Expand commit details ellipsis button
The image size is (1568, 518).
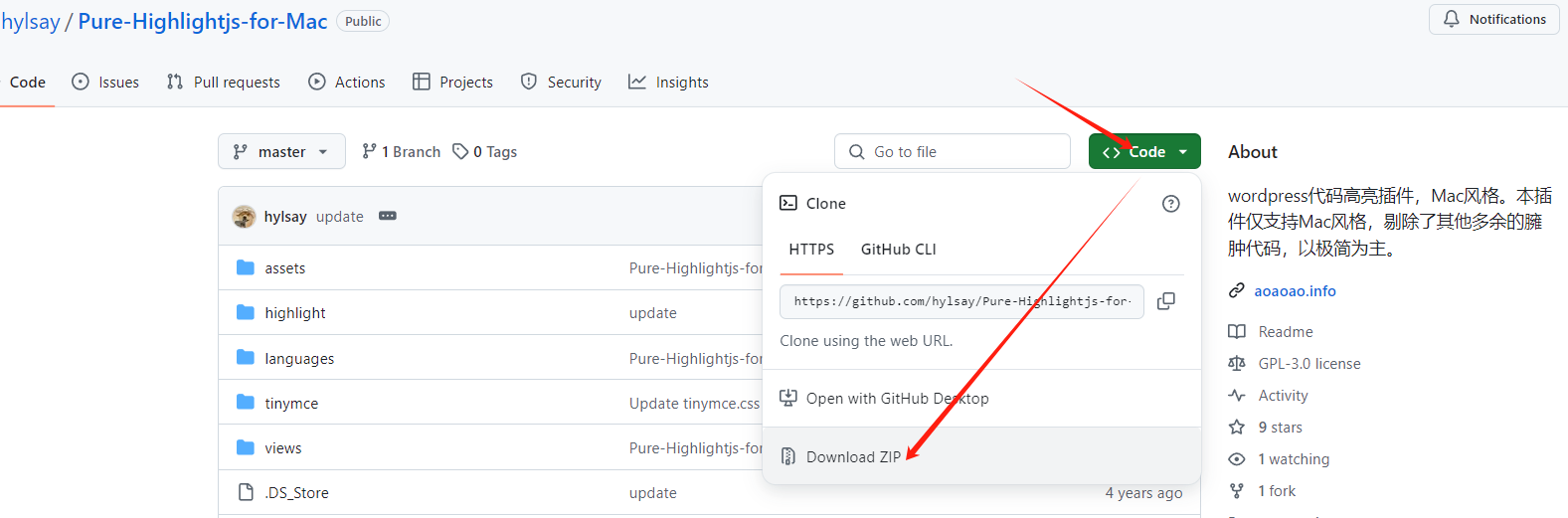388,217
